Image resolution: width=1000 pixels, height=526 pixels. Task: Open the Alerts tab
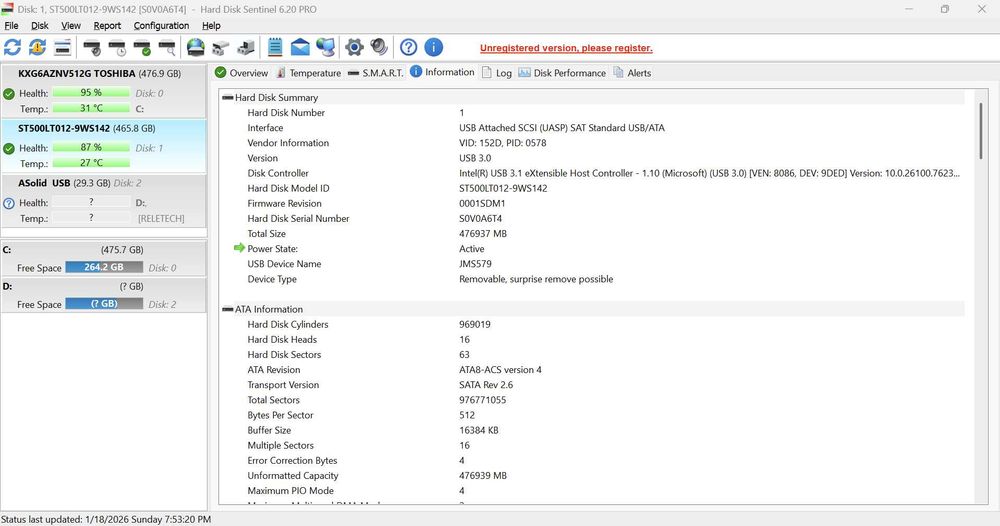point(632,73)
